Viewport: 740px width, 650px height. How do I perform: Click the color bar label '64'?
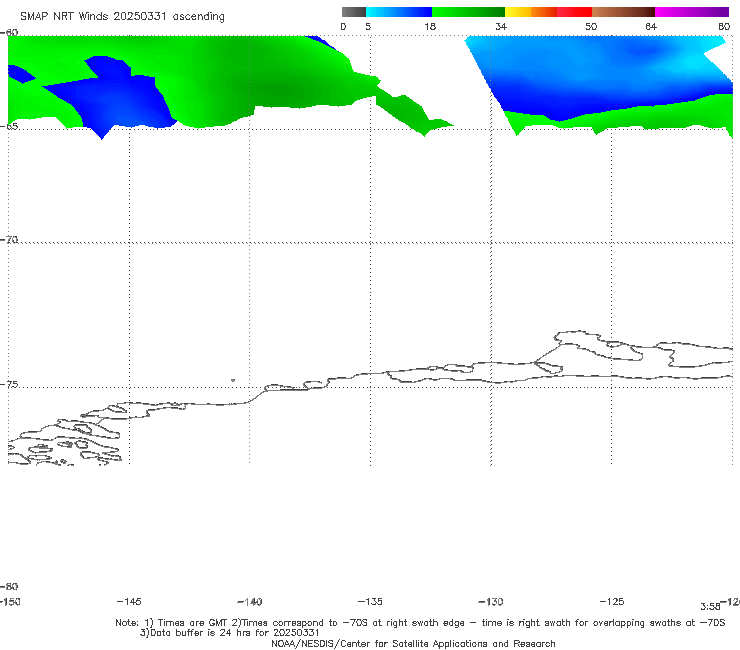coord(651,27)
